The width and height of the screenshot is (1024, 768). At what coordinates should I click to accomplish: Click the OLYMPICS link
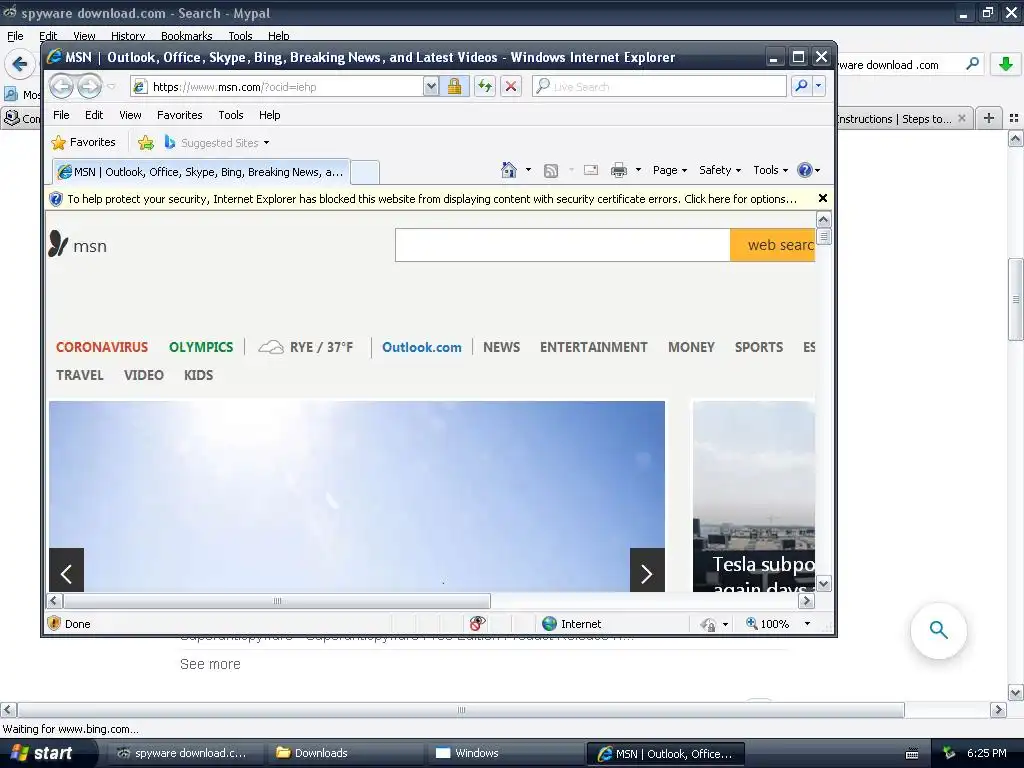201,347
